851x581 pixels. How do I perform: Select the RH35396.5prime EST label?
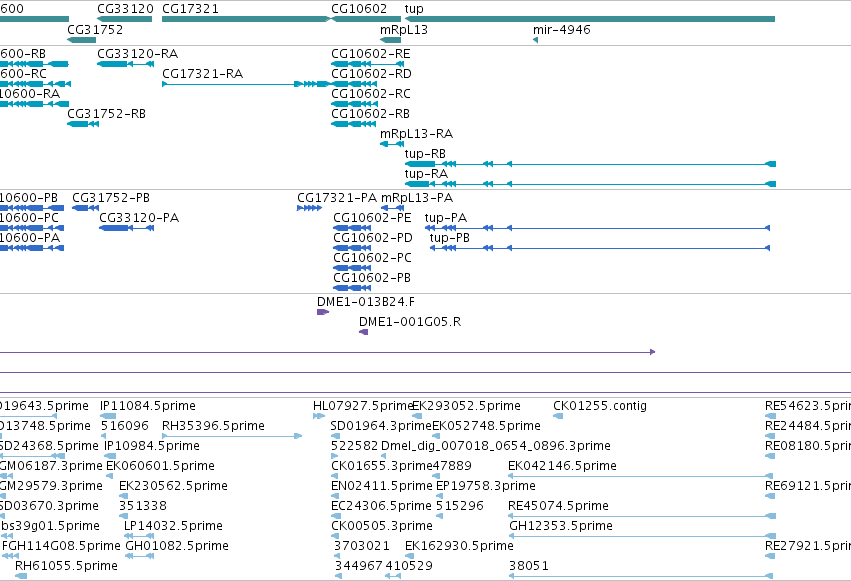click(x=213, y=426)
